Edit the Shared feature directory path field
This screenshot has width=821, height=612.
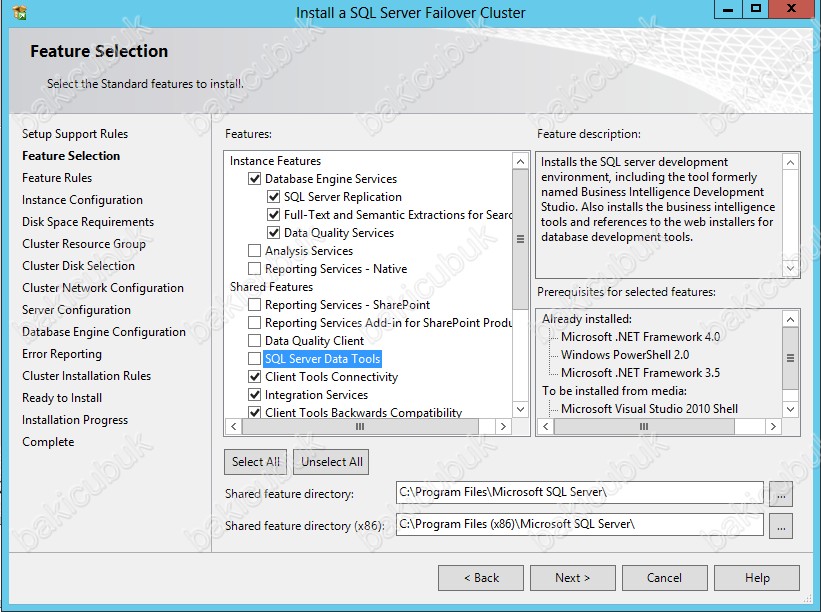coord(580,493)
